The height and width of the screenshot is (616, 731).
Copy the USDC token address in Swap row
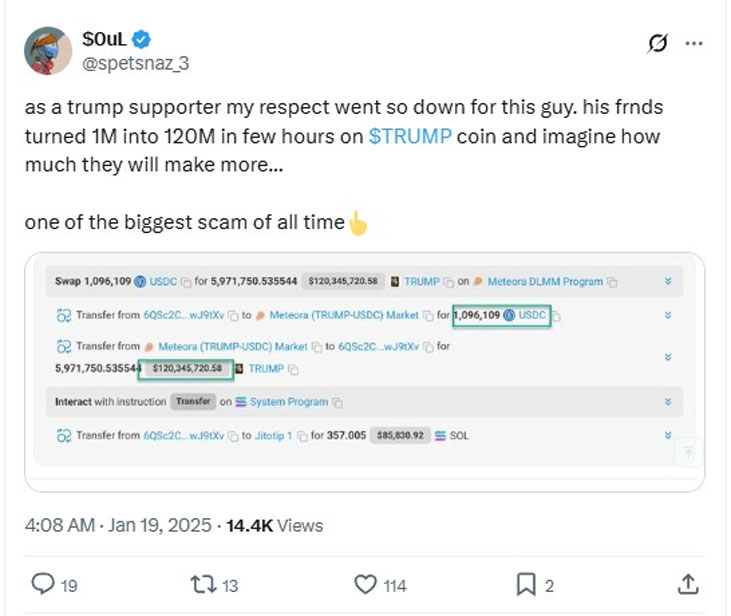coord(186,283)
